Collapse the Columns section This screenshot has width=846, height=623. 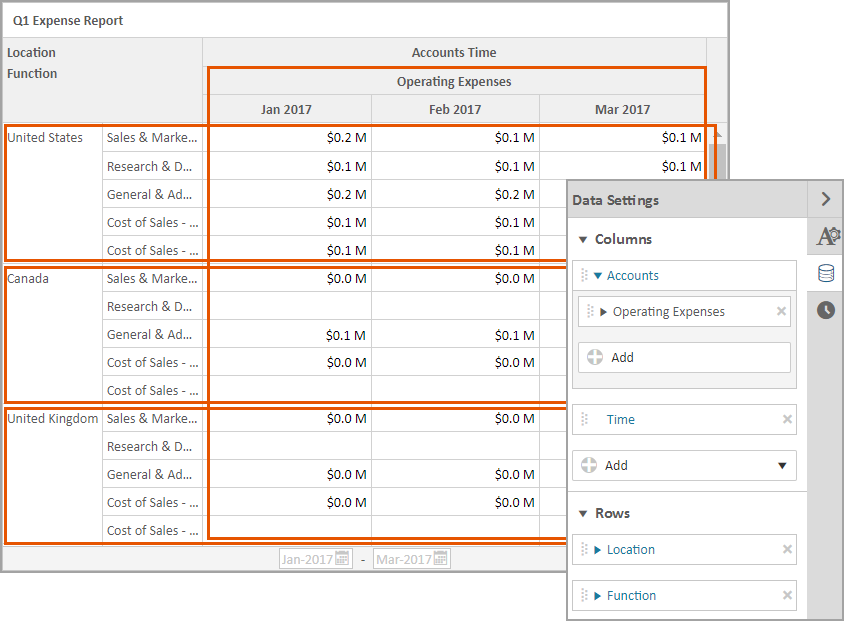point(583,239)
